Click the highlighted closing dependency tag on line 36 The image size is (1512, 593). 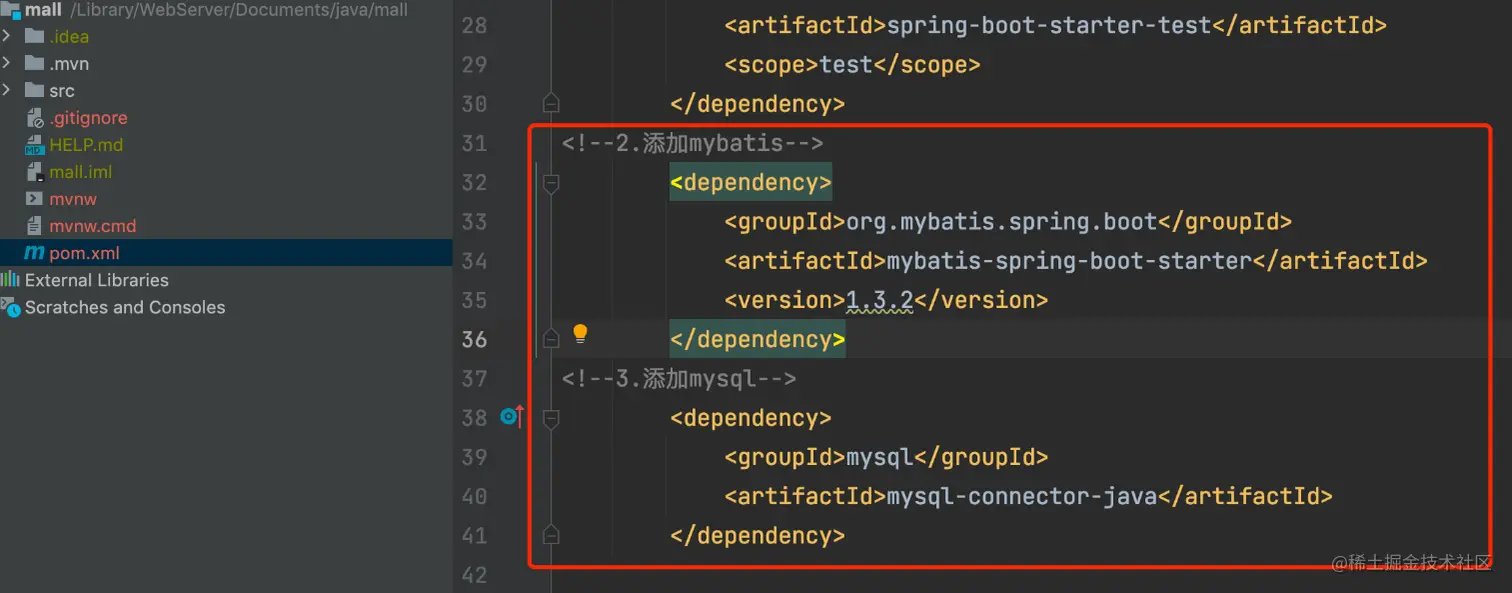757,340
